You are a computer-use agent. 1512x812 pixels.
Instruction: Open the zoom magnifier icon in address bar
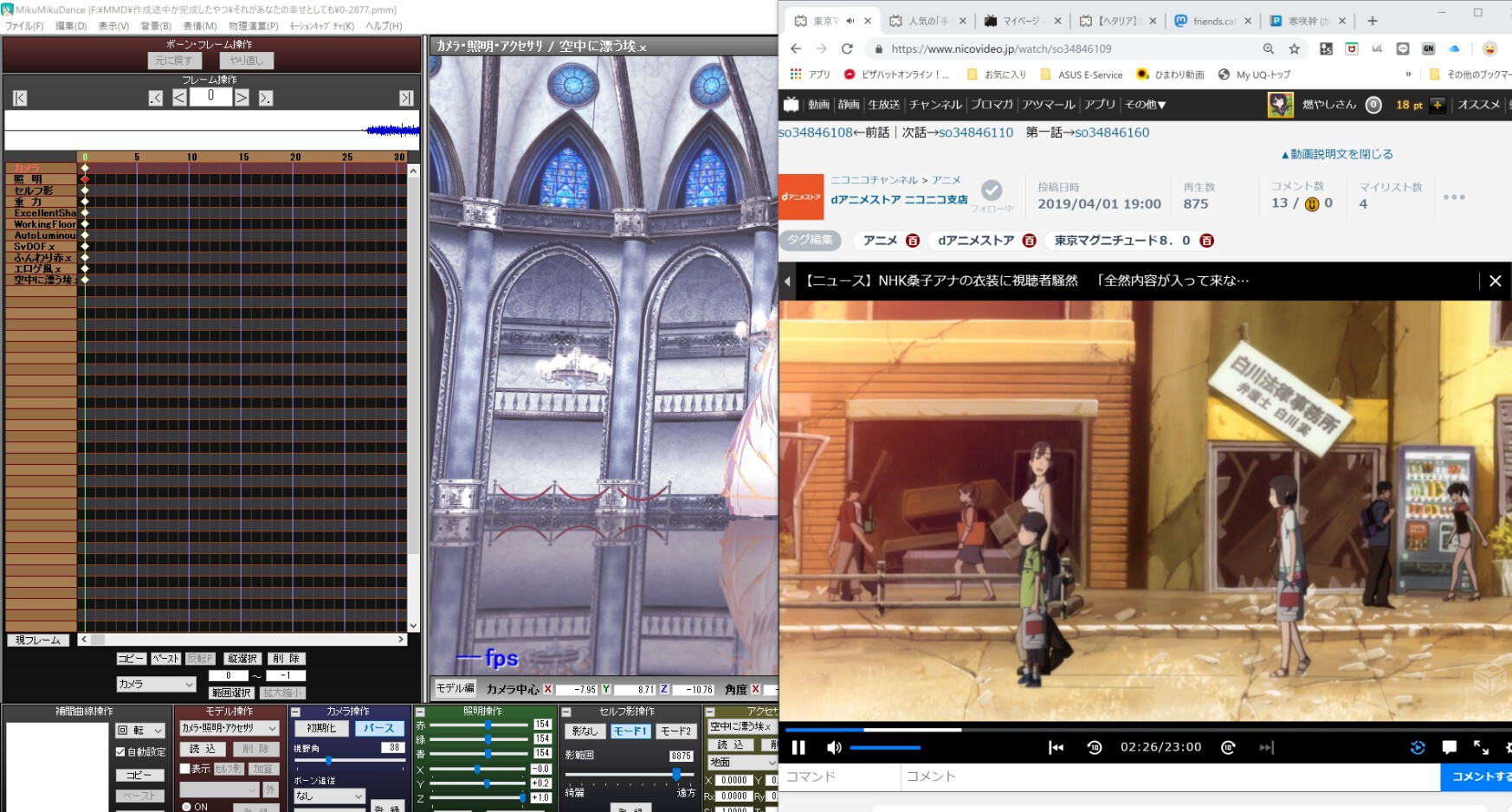(x=1269, y=49)
